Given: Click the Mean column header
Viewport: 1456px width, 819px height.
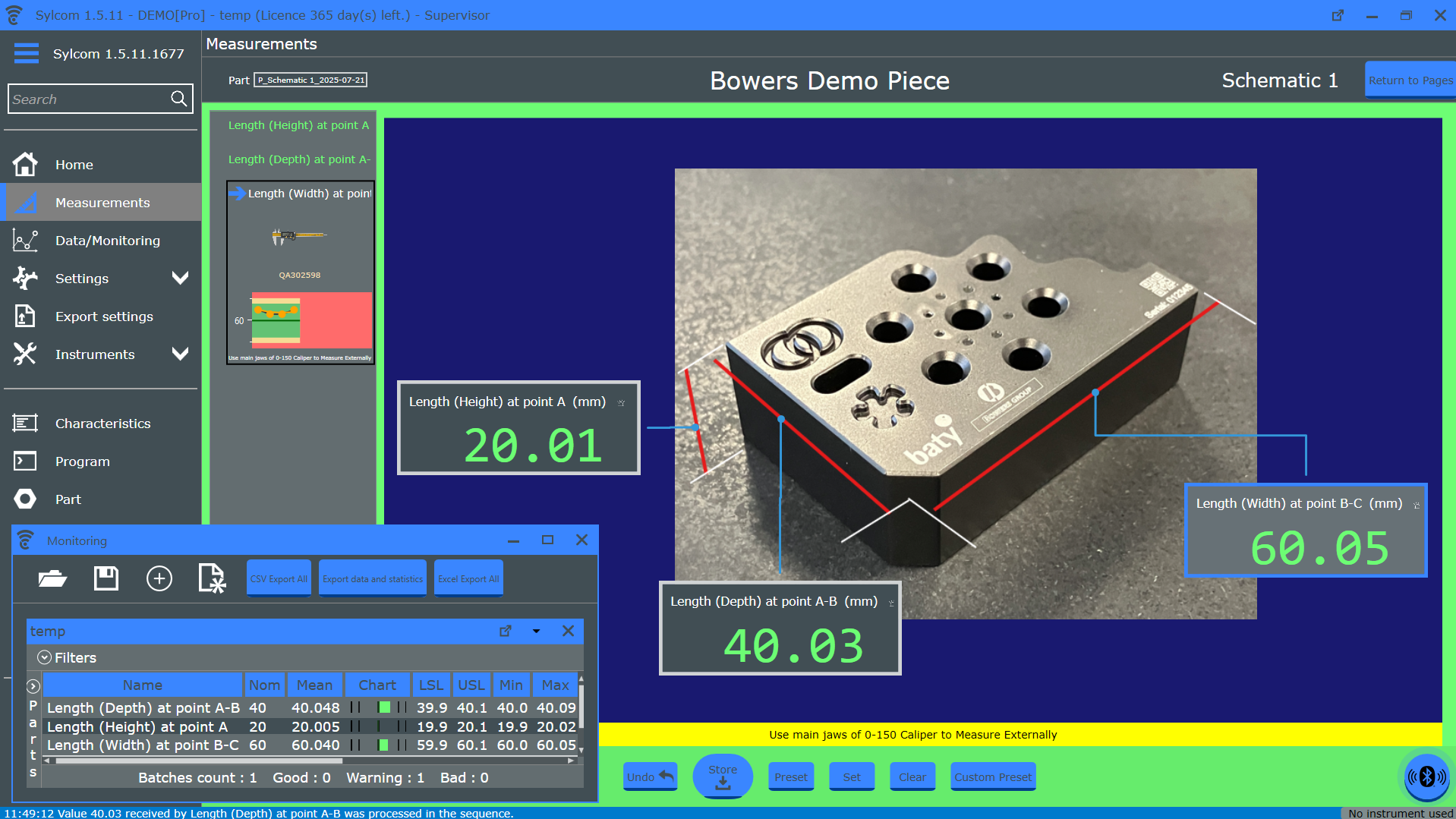Looking at the screenshot, I should click(x=314, y=685).
